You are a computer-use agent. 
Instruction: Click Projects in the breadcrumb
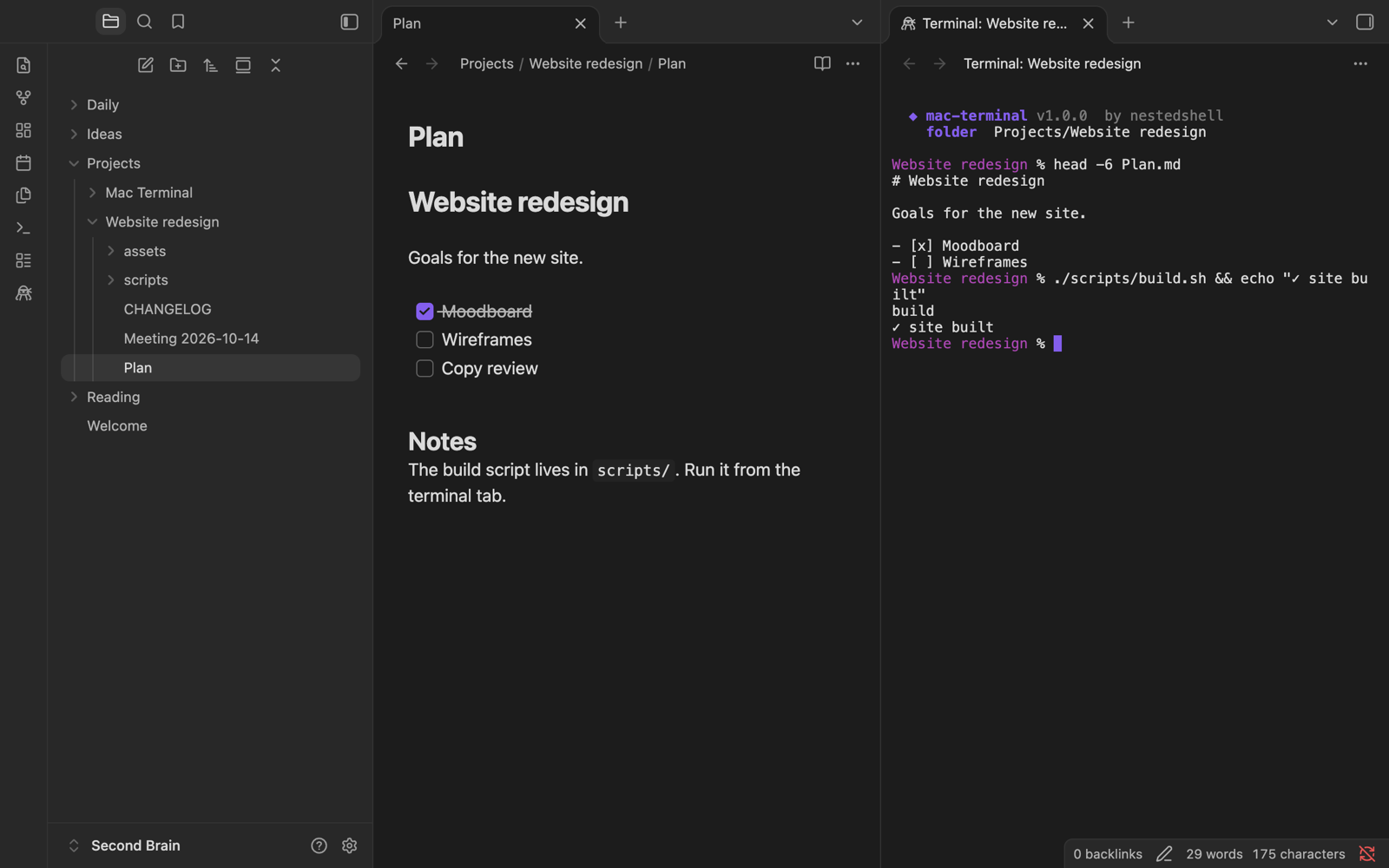tap(487, 63)
